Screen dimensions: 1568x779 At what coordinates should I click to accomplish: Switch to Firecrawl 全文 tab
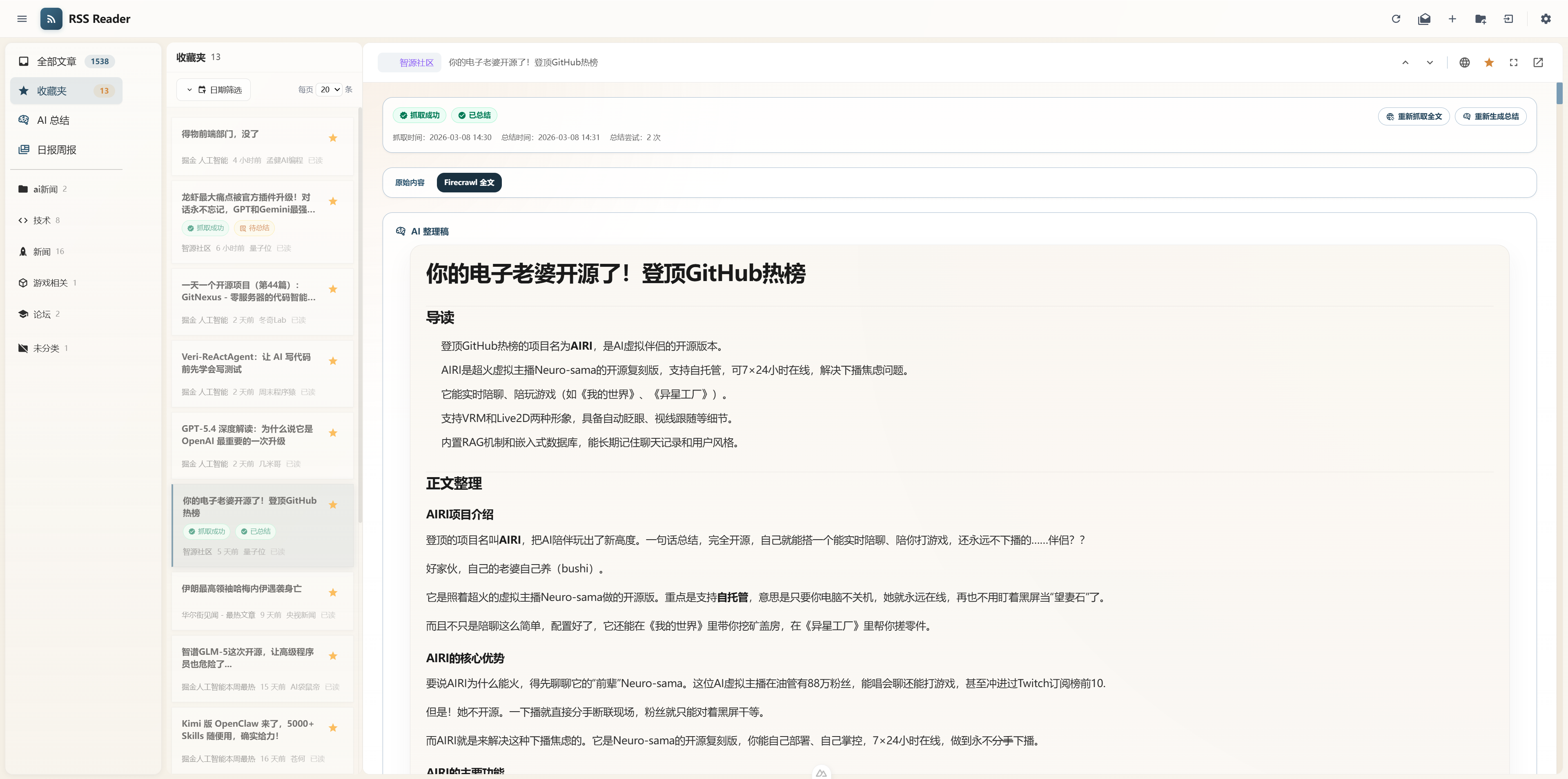pyautogui.click(x=469, y=182)
